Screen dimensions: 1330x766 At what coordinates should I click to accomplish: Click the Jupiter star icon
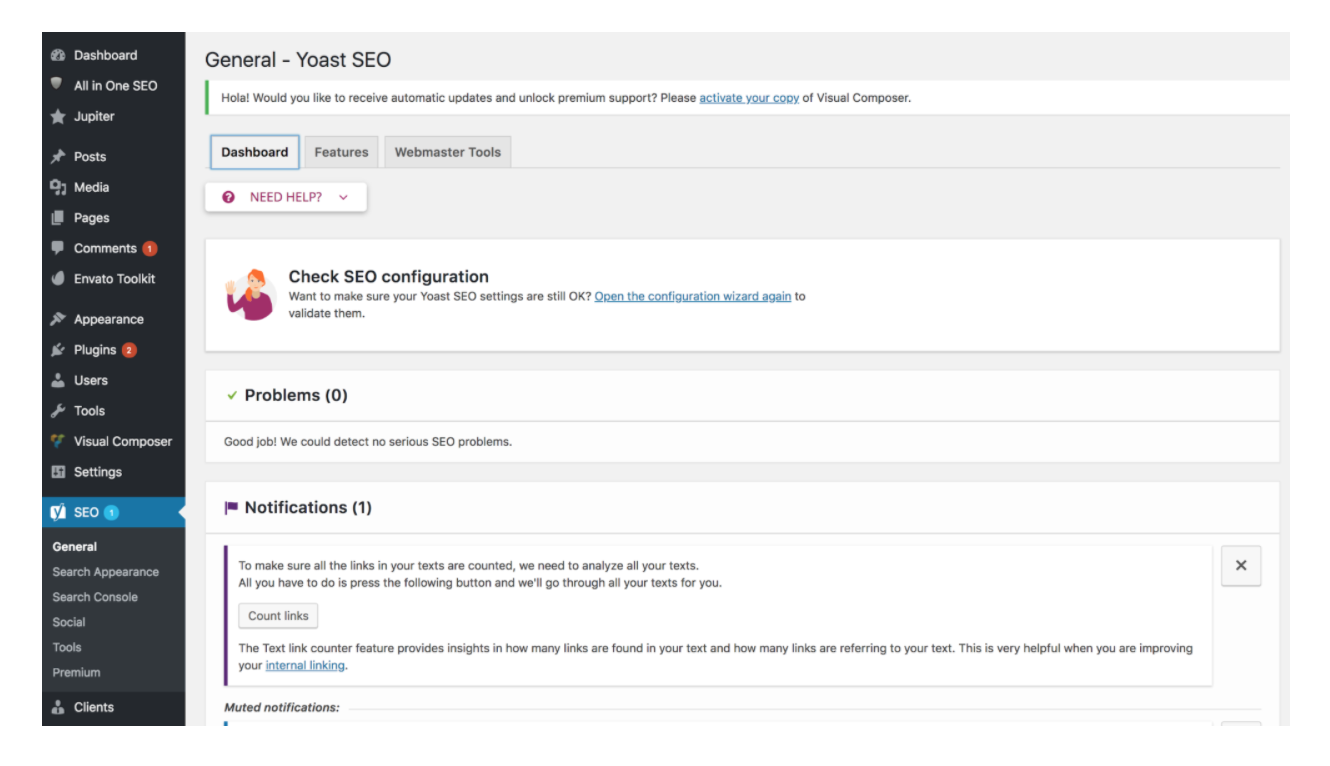58,117
